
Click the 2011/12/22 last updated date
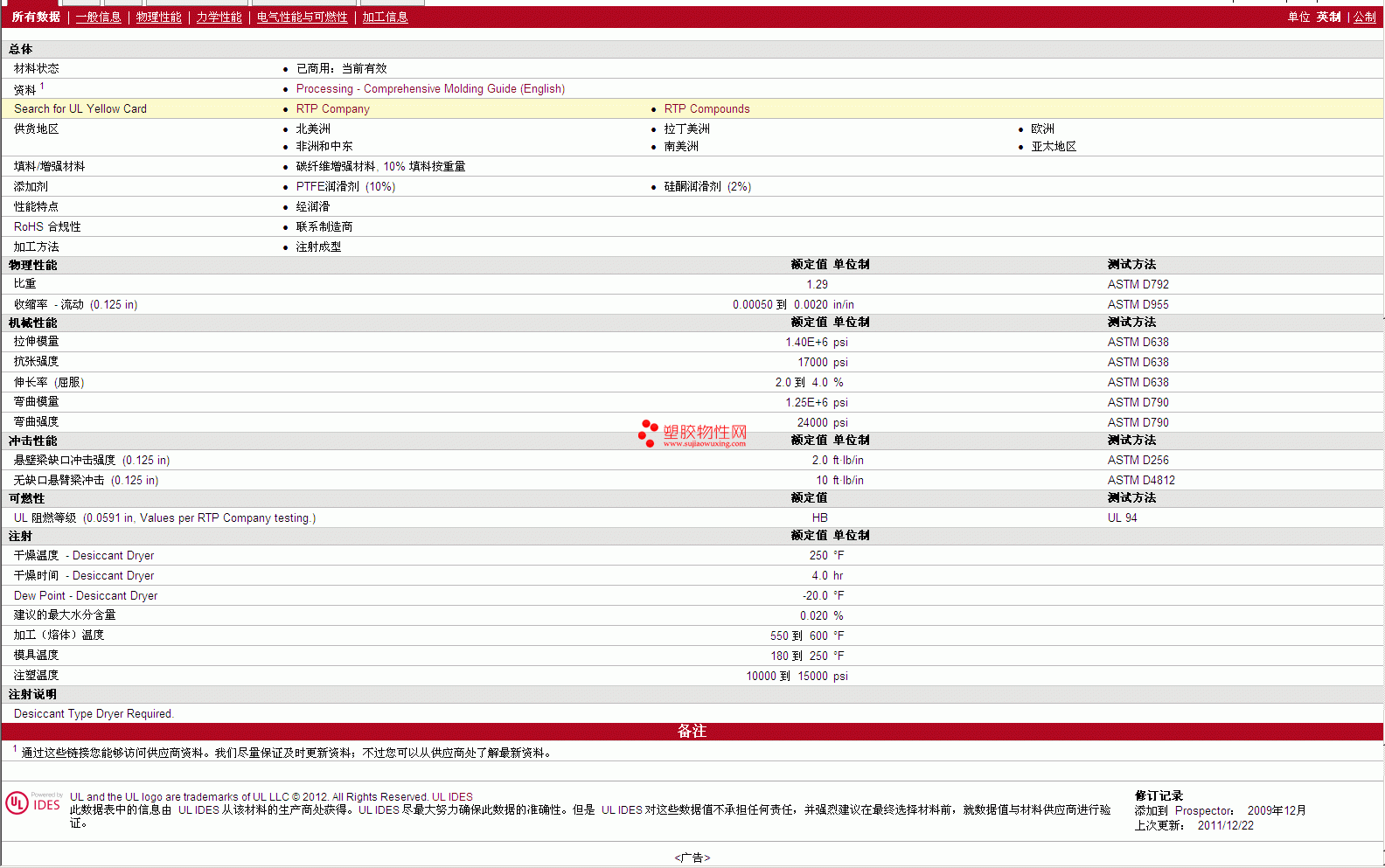pyautogui.click(x=1225, y=825)
